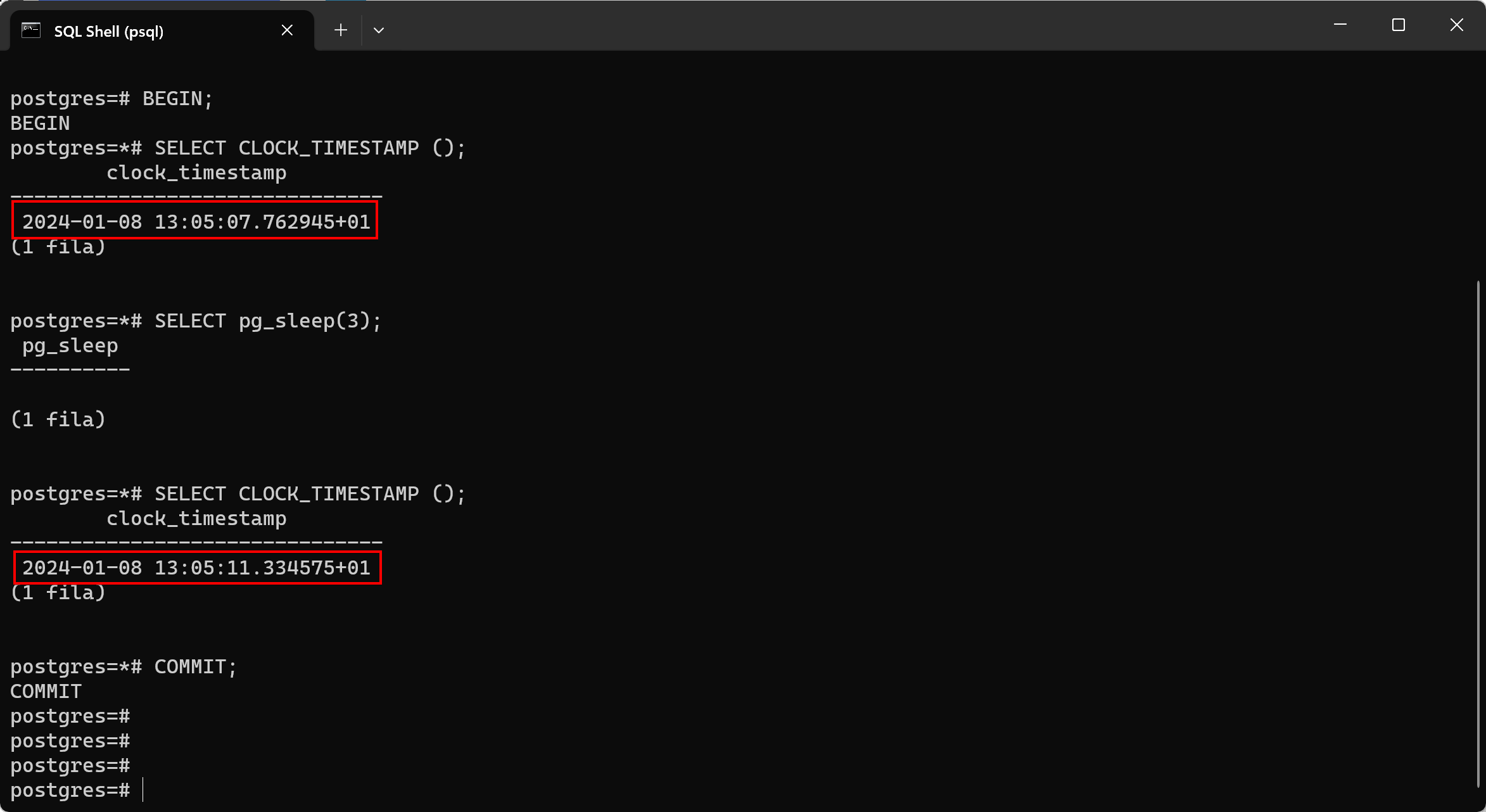Viewport: 1486px width, 812px height.
Task: Click the pg_sleep(3) query text
Action: (266, 320)
